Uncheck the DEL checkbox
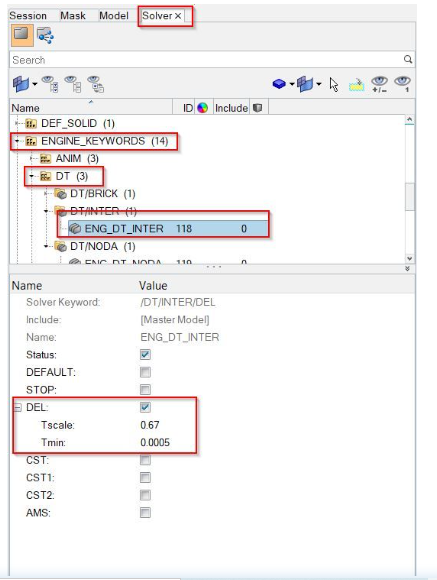 click(145, 407)
